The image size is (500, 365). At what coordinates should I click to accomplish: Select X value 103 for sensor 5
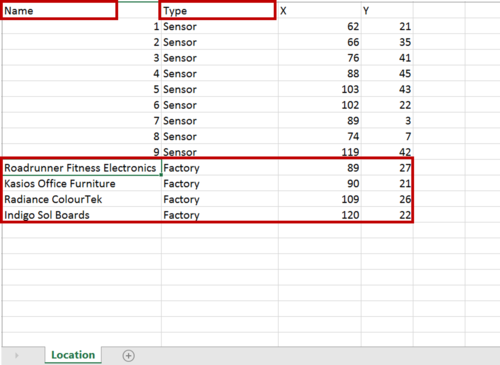(320, 89)
